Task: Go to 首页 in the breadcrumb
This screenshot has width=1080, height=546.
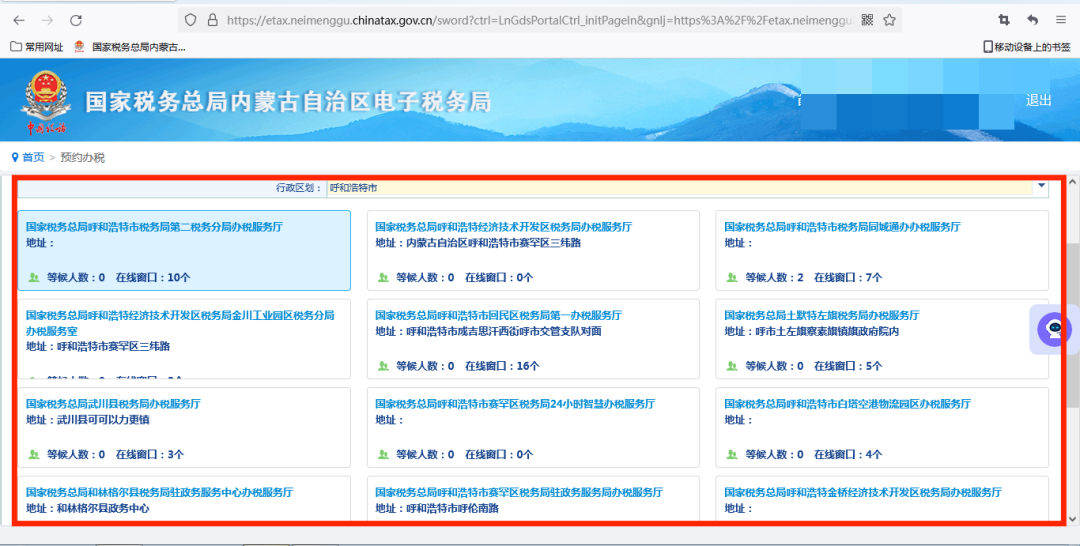Action: [x=33, y=158]
